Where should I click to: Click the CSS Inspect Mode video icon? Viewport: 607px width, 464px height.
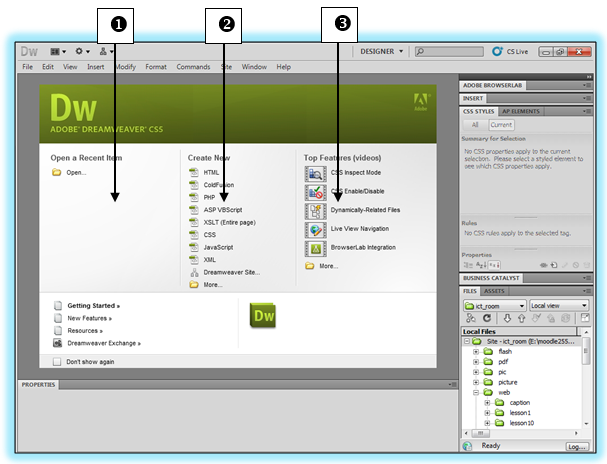(316, 173)
